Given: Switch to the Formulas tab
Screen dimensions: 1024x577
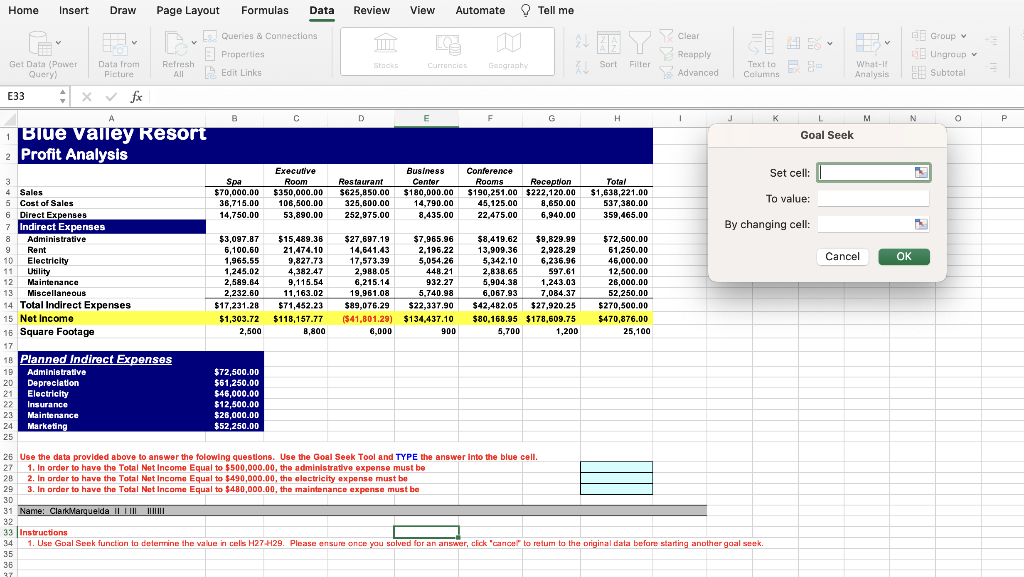Looking at the screenshot, I should 264,11.
